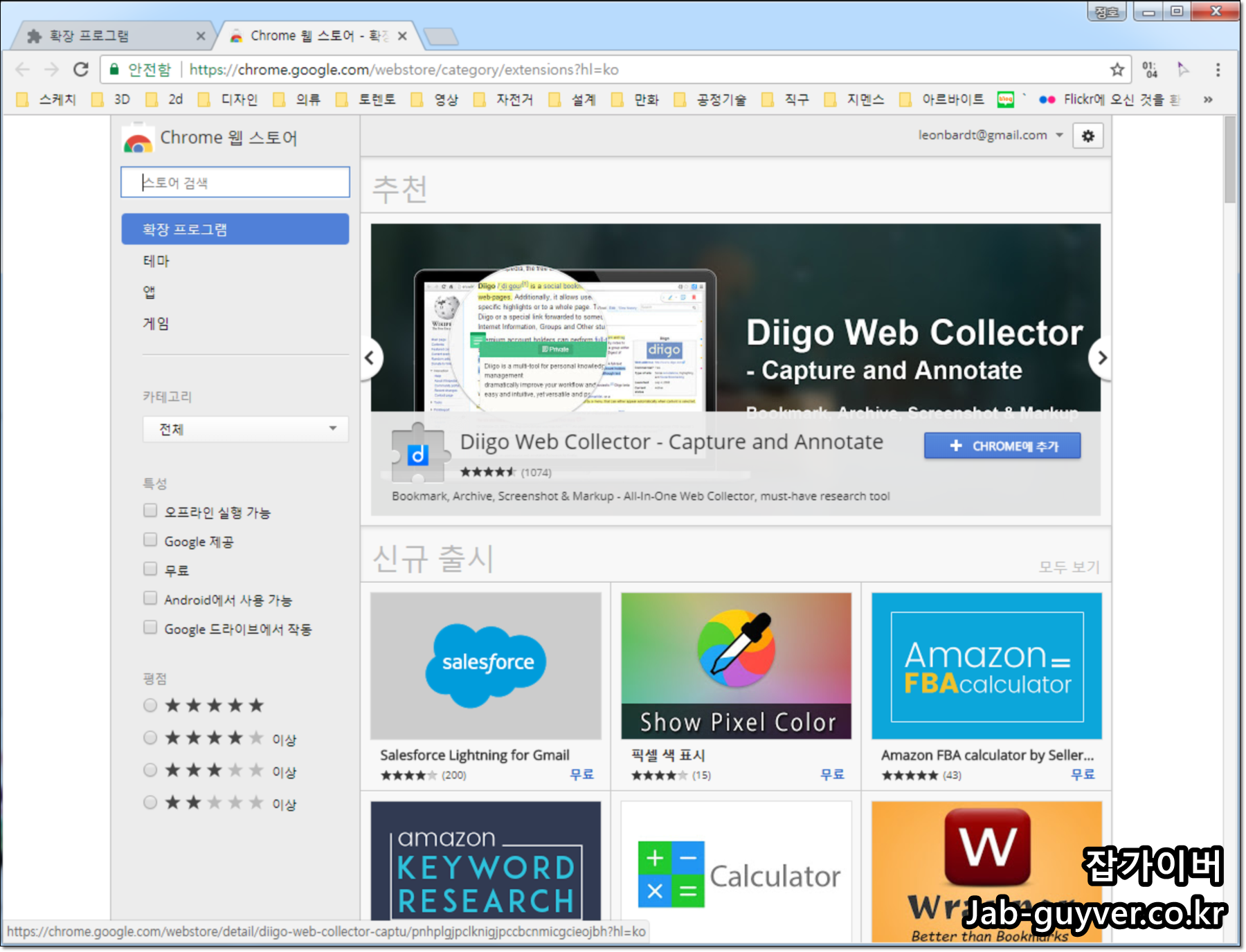Click the cursor-arrow extension icon in toolbar

1183,69
